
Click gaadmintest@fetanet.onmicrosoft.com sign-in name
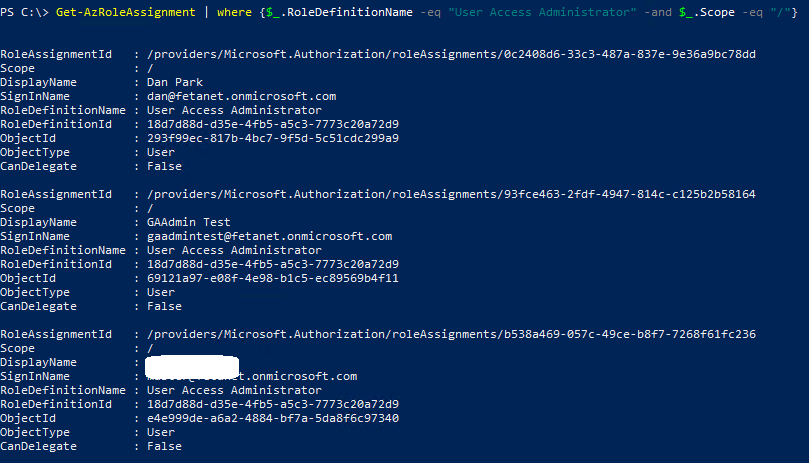pyautogui.click(x=269, y=236)
